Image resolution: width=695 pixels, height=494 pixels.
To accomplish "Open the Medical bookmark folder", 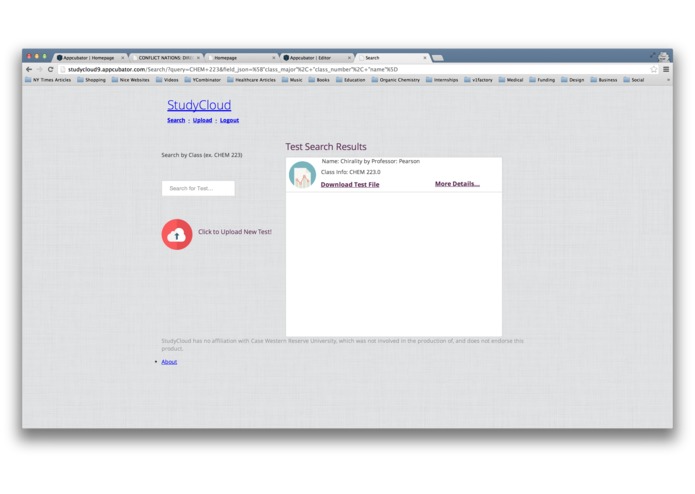I will click(511, 80).
